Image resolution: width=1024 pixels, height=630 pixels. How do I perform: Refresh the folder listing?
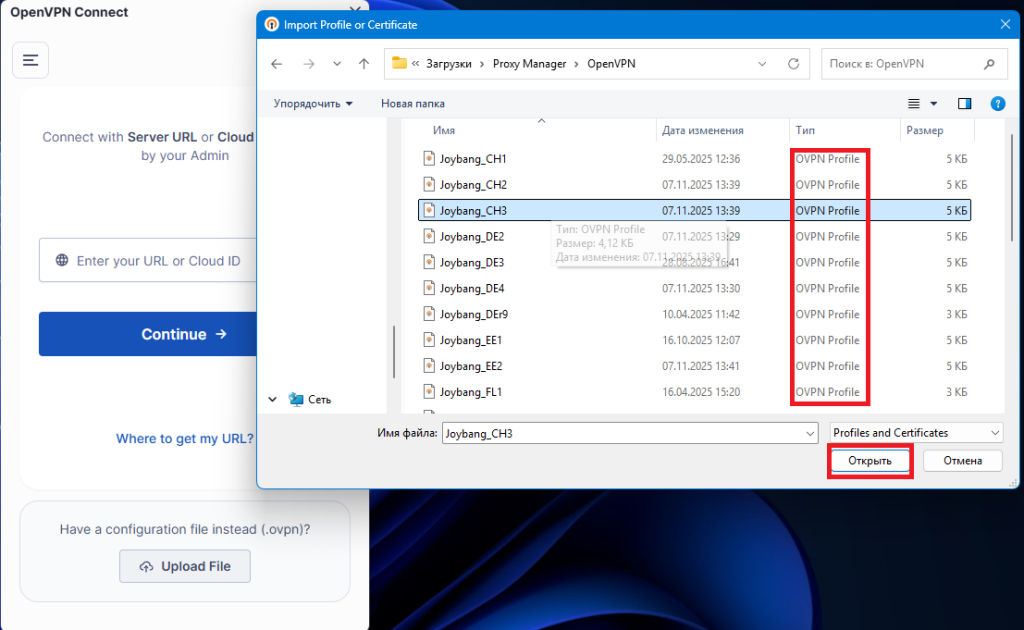click(x=793, y=64)
